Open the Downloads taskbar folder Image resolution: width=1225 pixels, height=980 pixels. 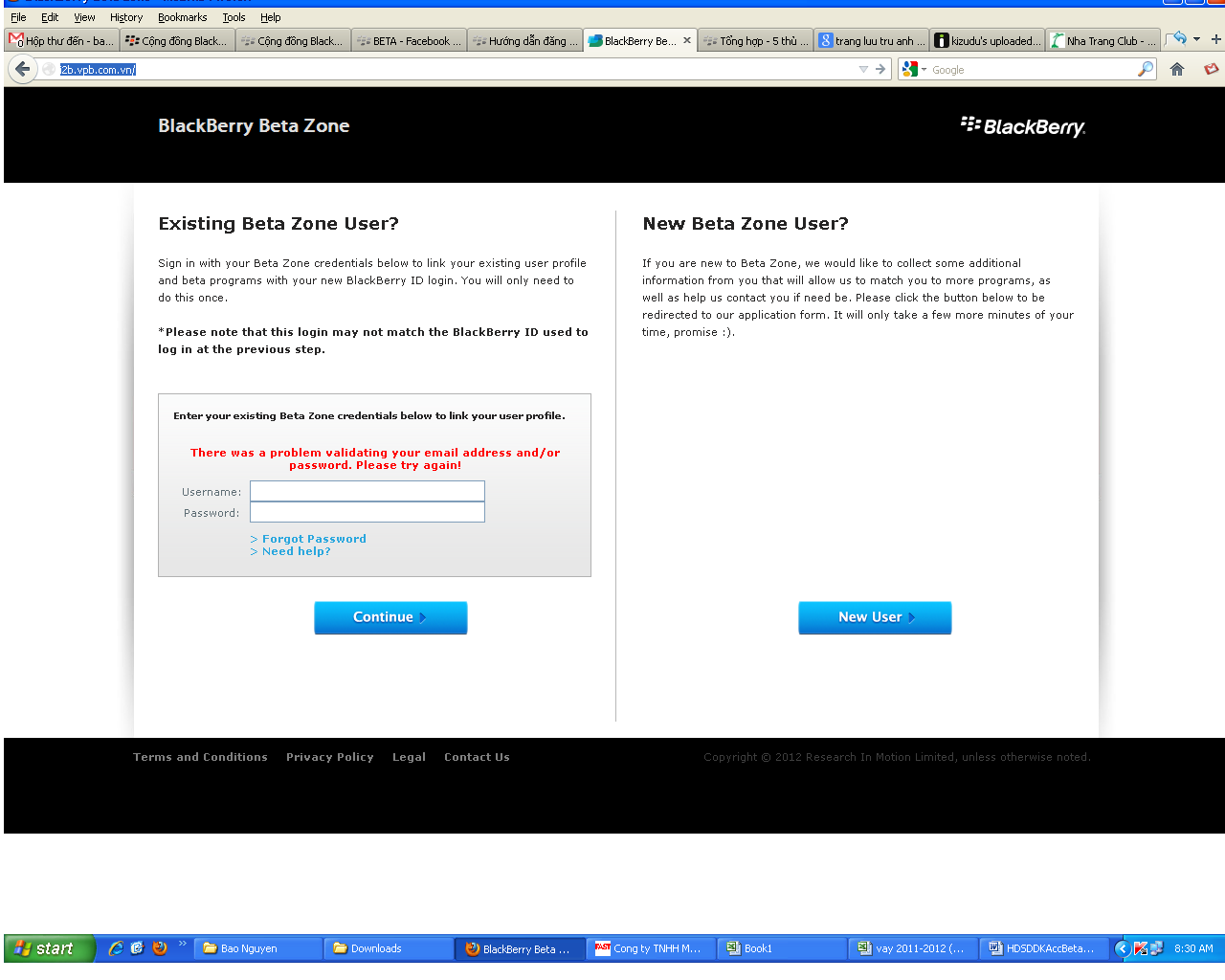[x=389, y=948]
